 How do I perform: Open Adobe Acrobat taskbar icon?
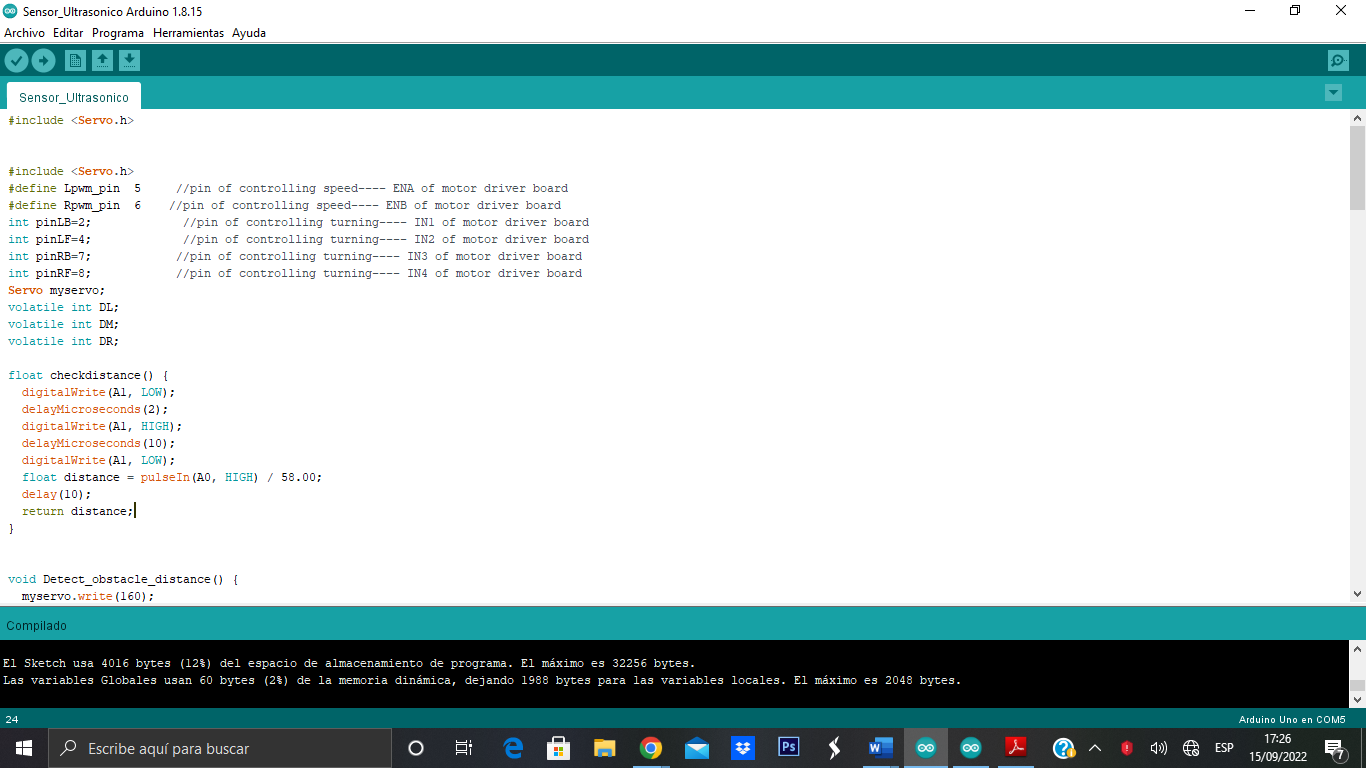(x=1016, y=748)
